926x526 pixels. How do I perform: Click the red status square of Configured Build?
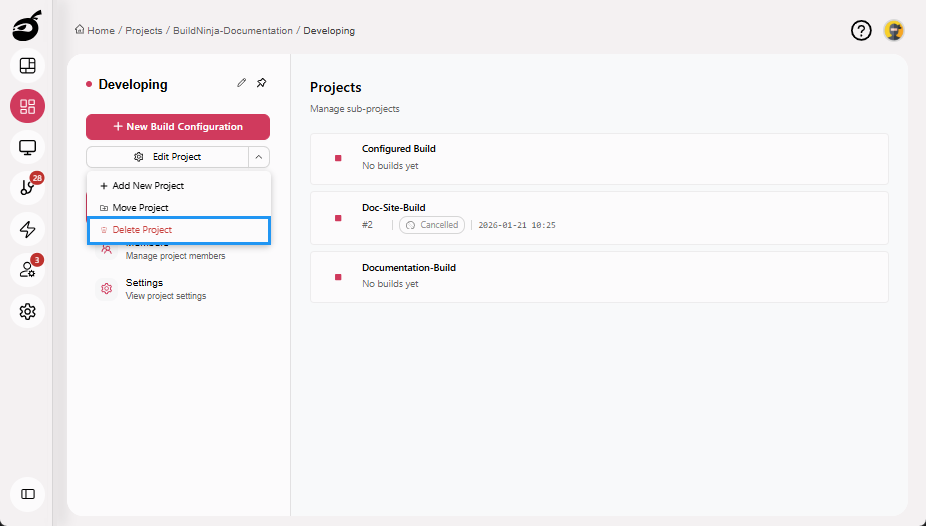(338, 158)
